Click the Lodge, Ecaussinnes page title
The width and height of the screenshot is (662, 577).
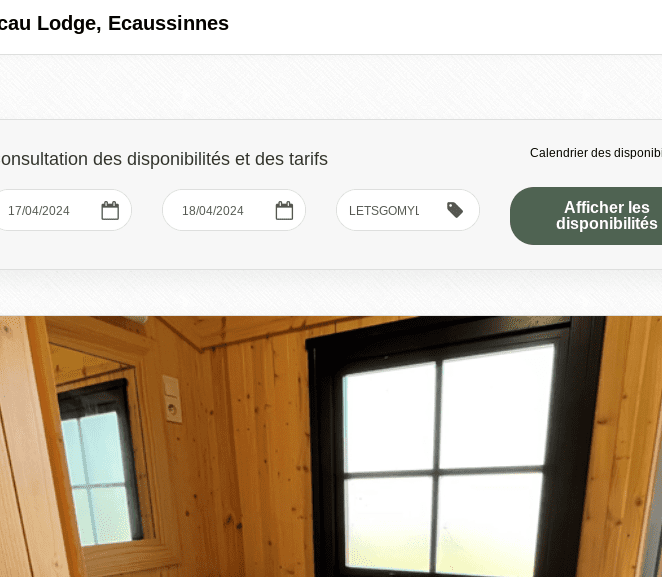click(x=114, y=23)
